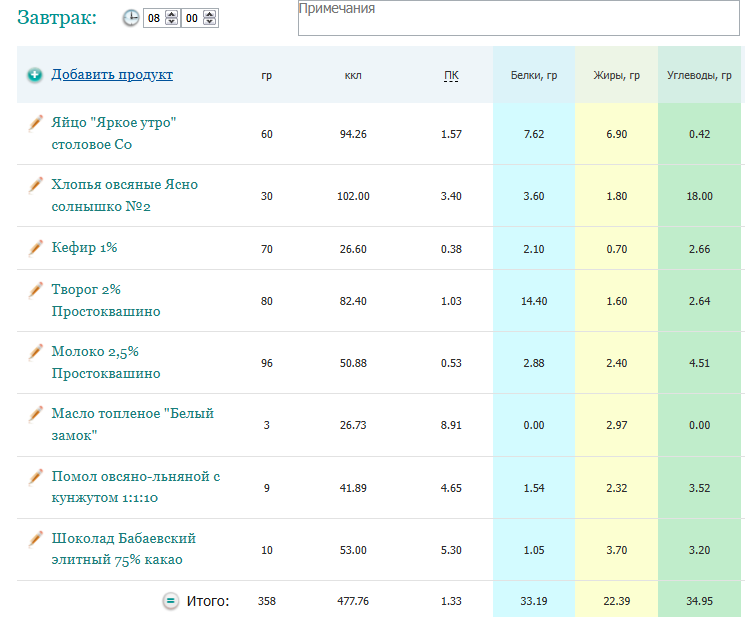The height and width of the screenshot is (617, 745).
Task: Click the 'Белки, гр' column header
Action: click(x=534, y=75)
